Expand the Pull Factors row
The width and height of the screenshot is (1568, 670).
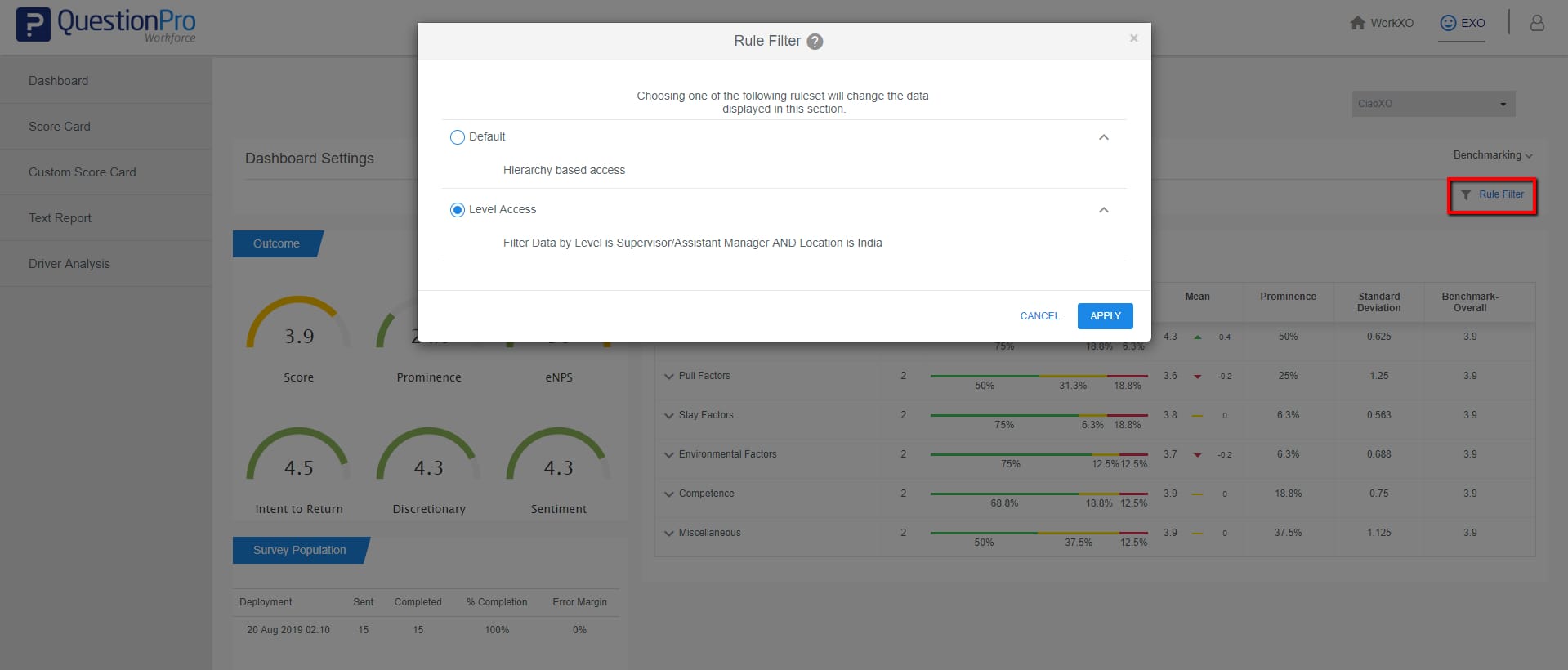point(669,377)
